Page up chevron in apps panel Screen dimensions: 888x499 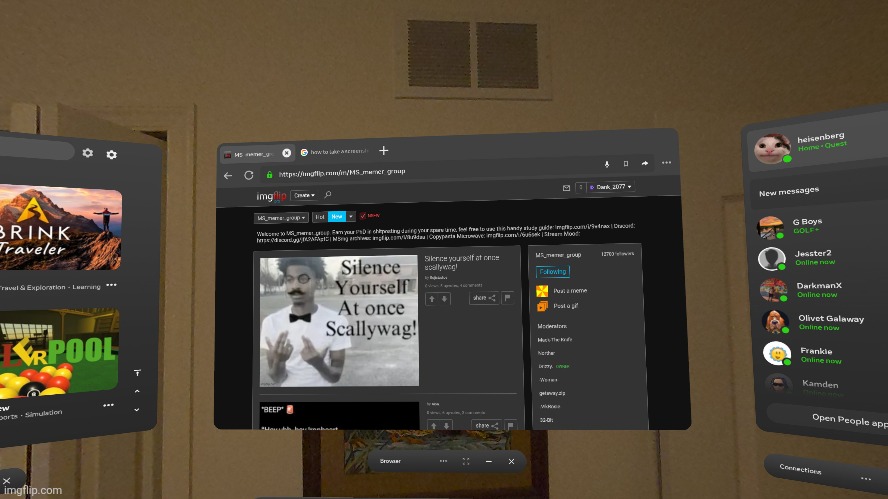[137, 391]
